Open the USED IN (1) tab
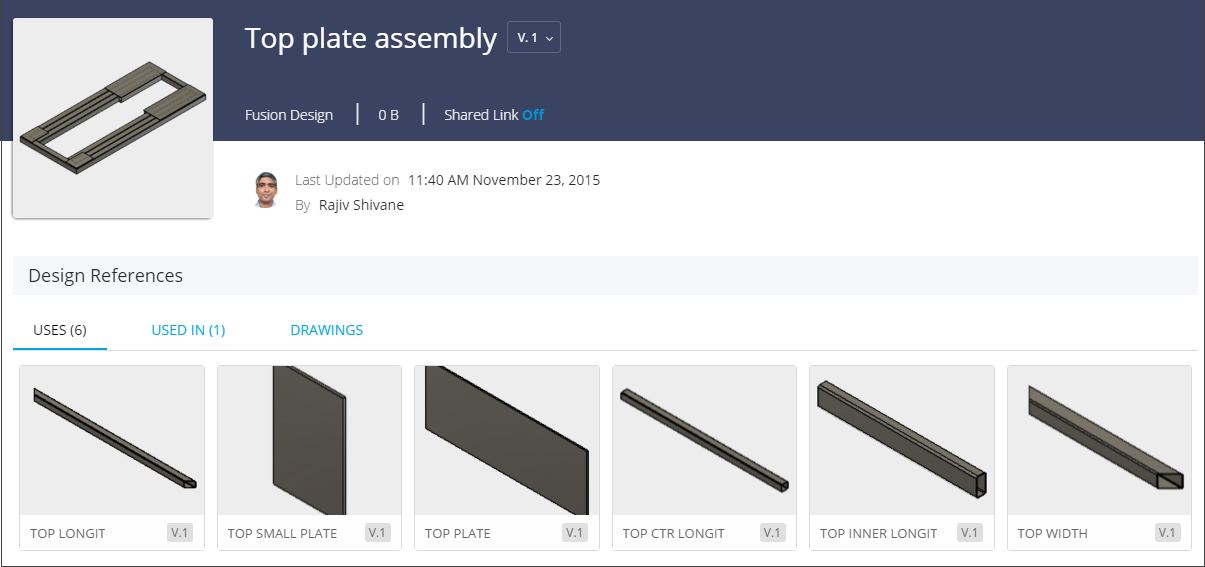This screenshot has width=1205, height=567. 188,330
